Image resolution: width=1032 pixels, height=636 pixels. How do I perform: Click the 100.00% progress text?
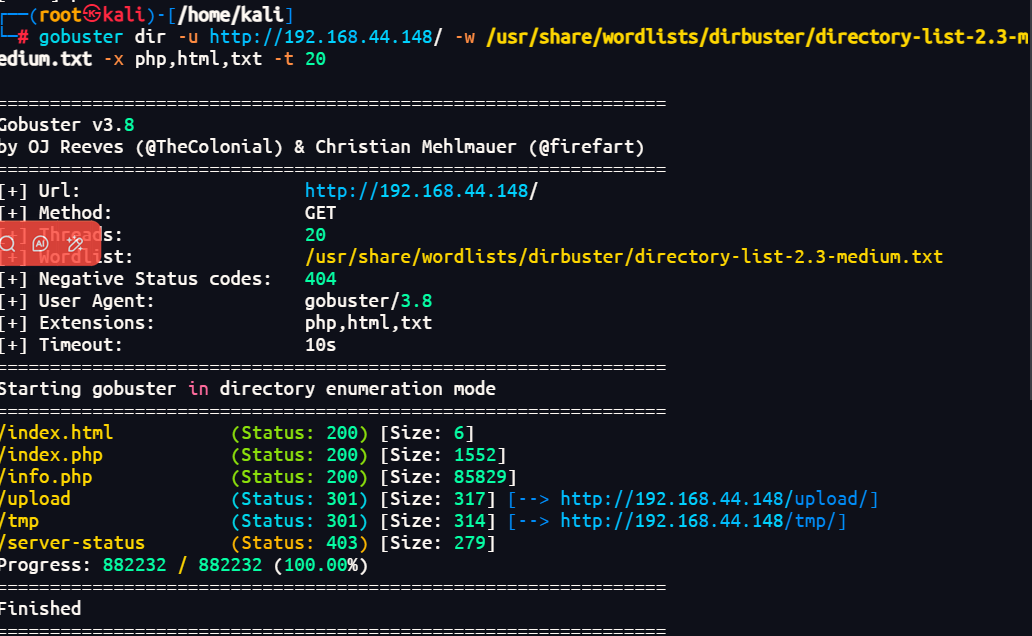320,565
